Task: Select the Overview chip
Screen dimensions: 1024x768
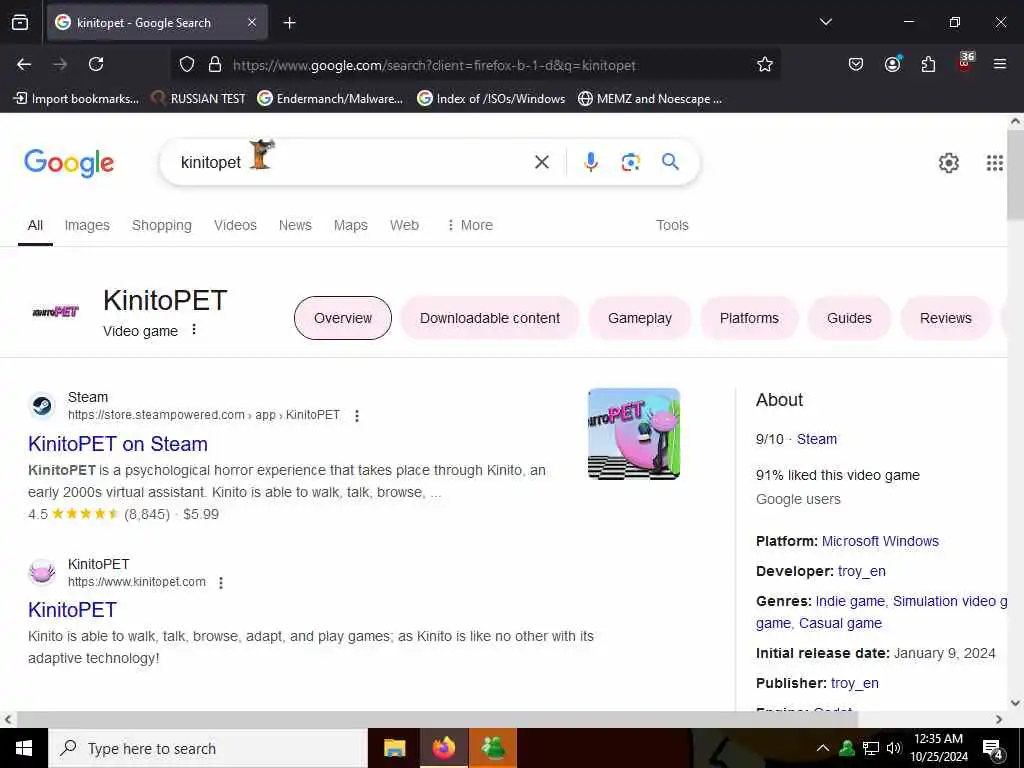Action: point(343,318)
